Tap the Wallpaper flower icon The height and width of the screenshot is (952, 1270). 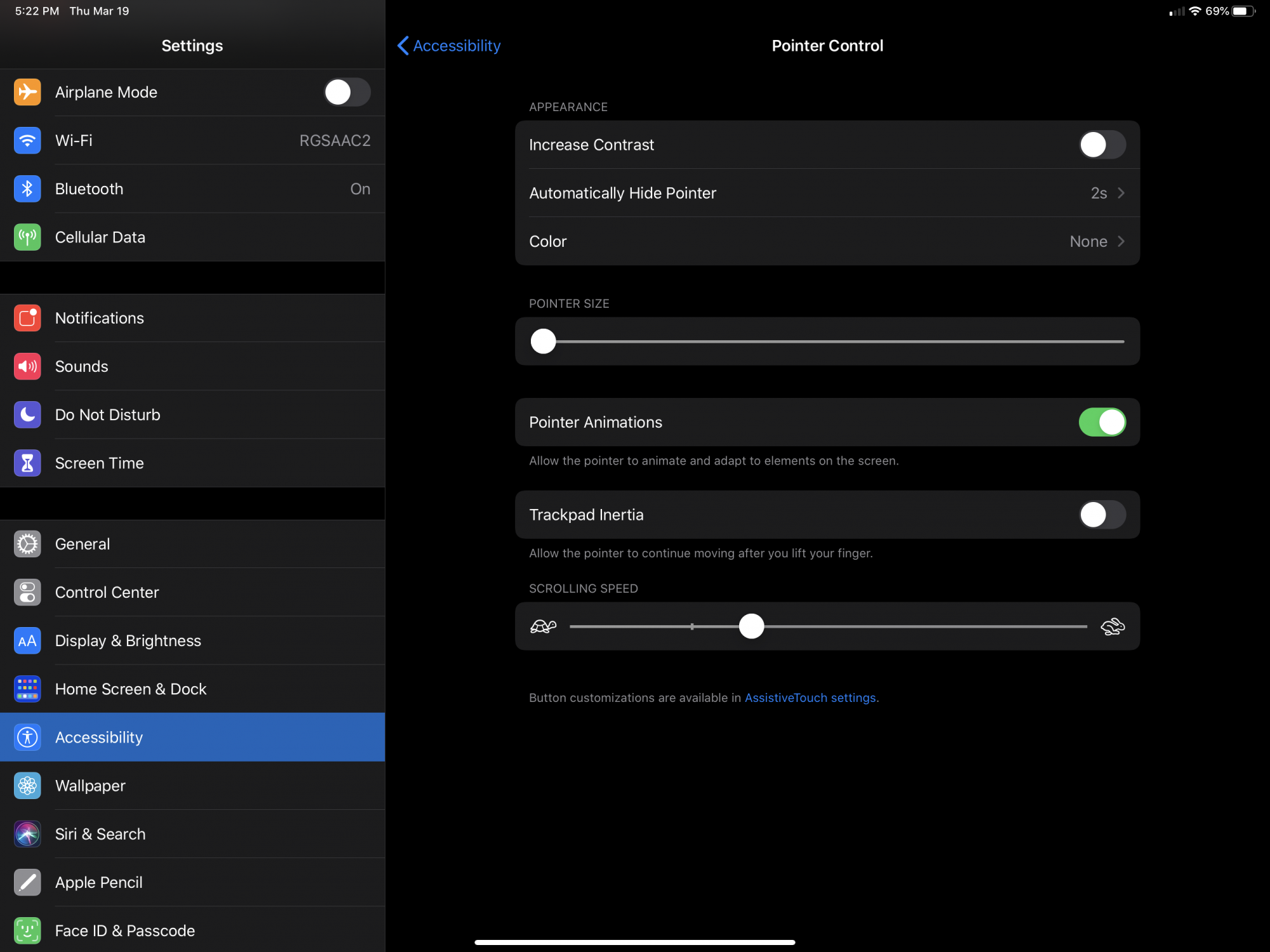pos(27,785)
